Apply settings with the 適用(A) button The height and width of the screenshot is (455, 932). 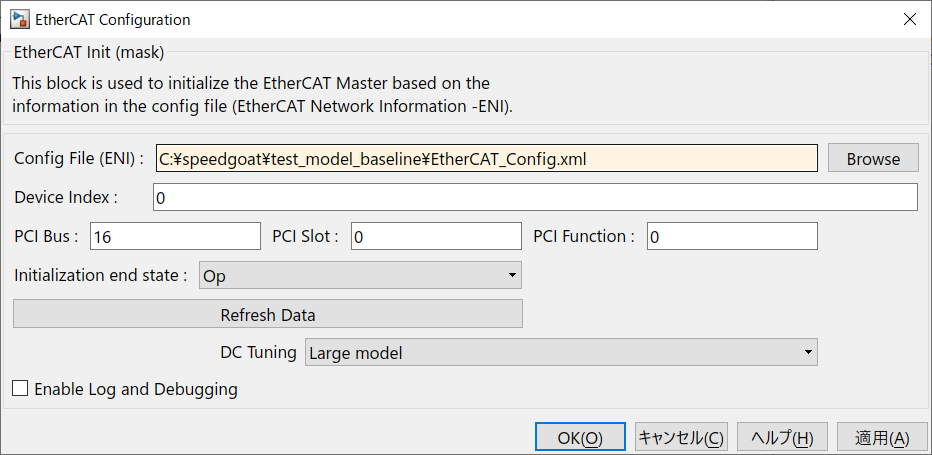point(882,438)
